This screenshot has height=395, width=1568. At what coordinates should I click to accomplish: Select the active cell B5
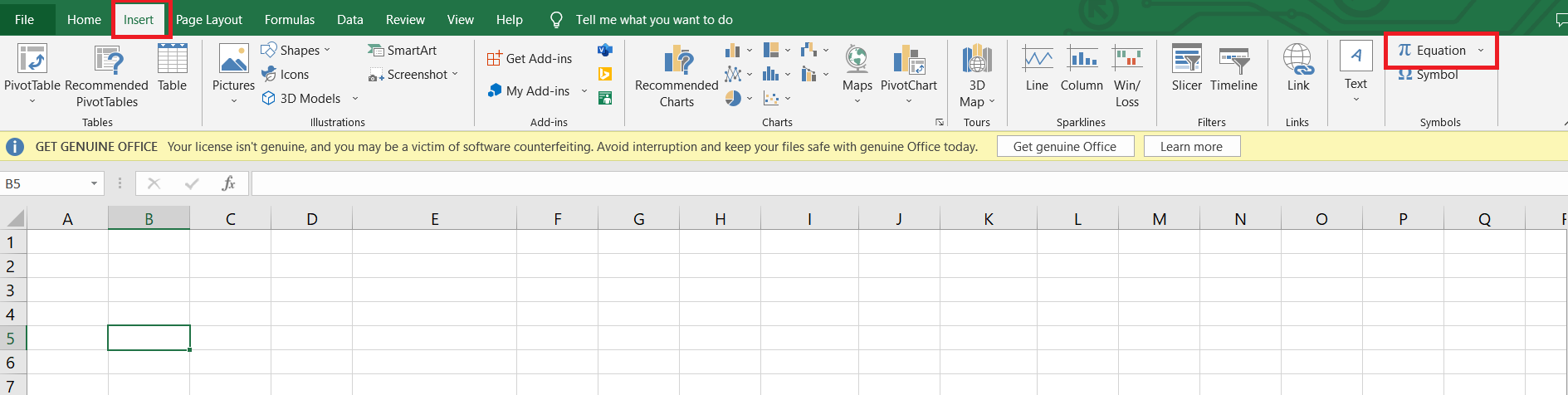tap(149, 338)
